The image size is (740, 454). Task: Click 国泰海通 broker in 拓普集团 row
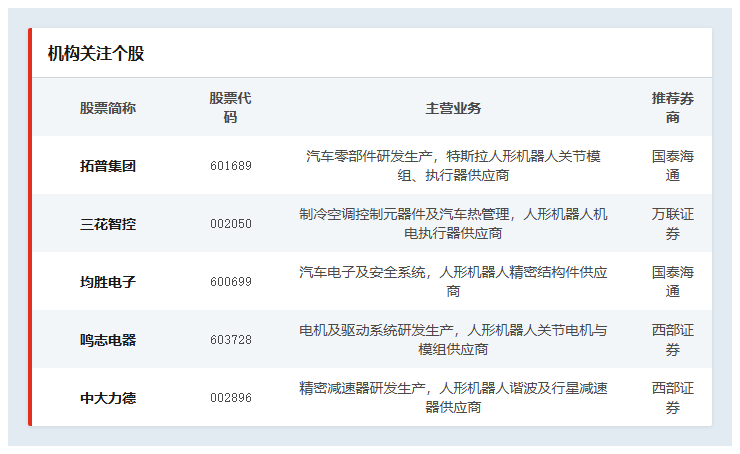[673, 166]
